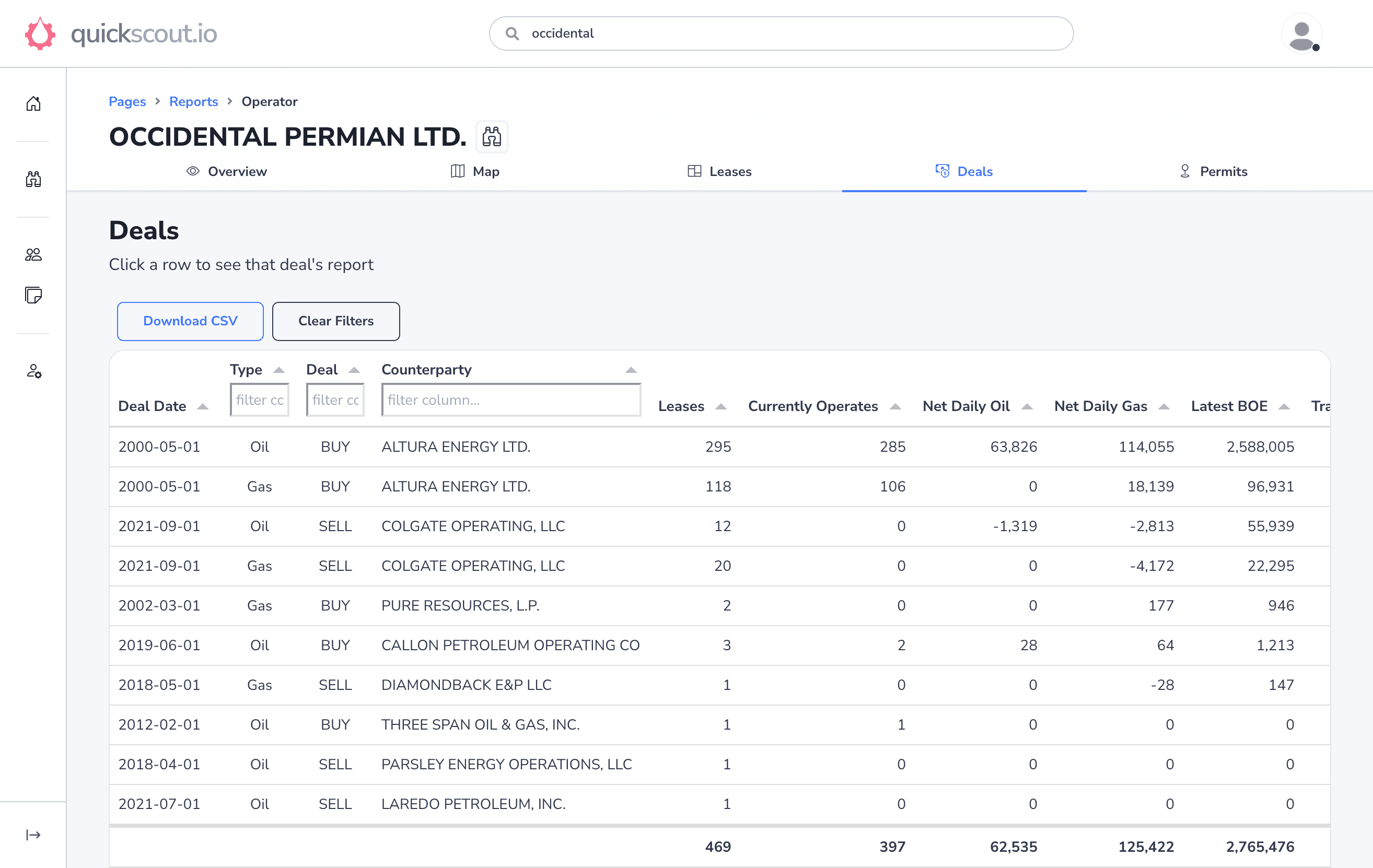
Task: Open PURE RESOURCES, L.P. deal row
Action: (719, 605)
